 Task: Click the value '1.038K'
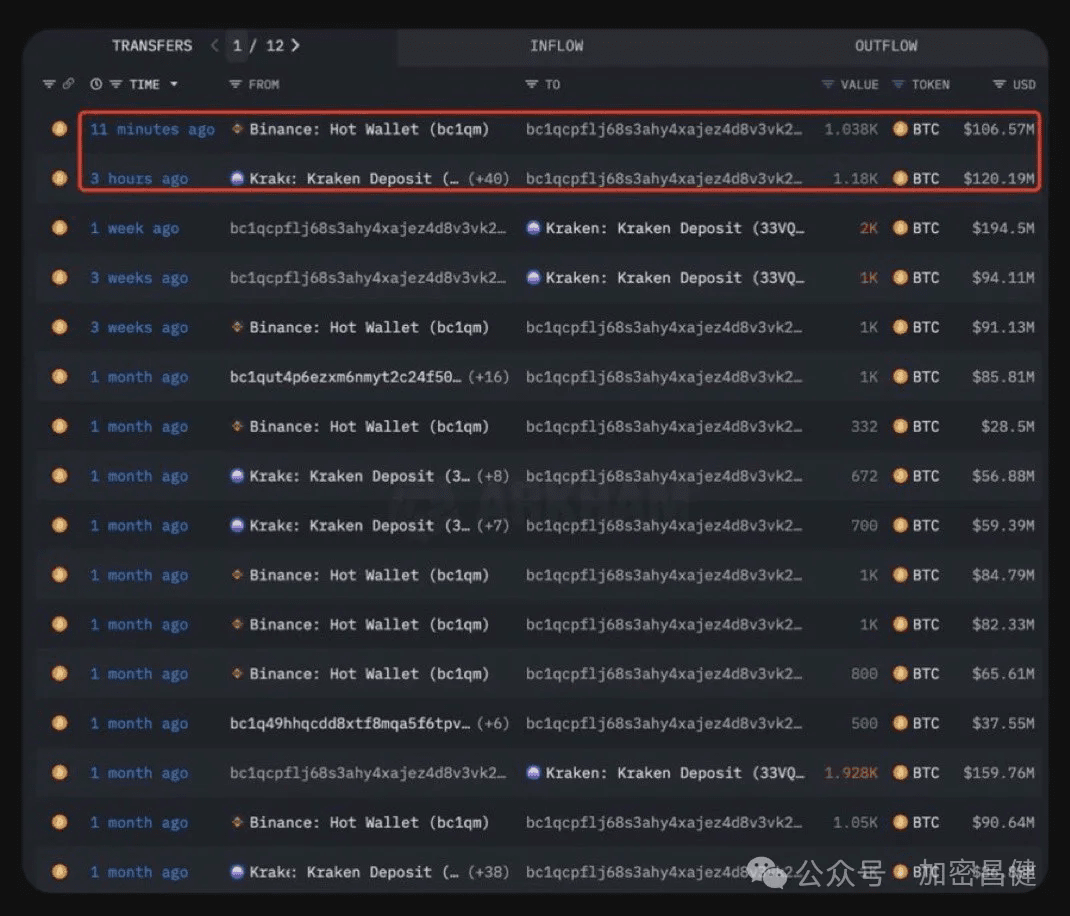click(851, 129)
